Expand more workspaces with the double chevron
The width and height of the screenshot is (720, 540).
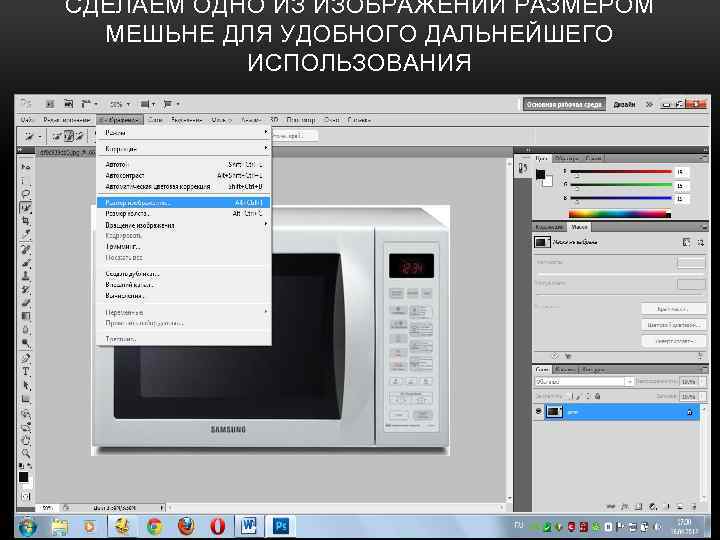[x=649, y=105]
